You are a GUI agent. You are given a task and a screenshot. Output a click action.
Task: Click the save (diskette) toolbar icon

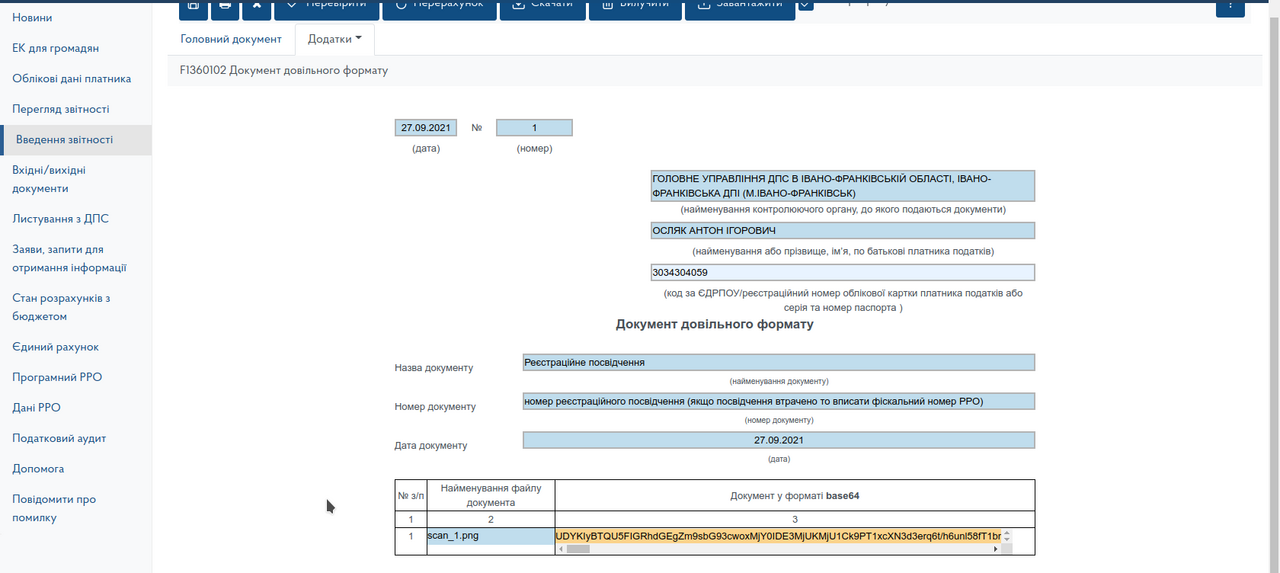point(193,6)
